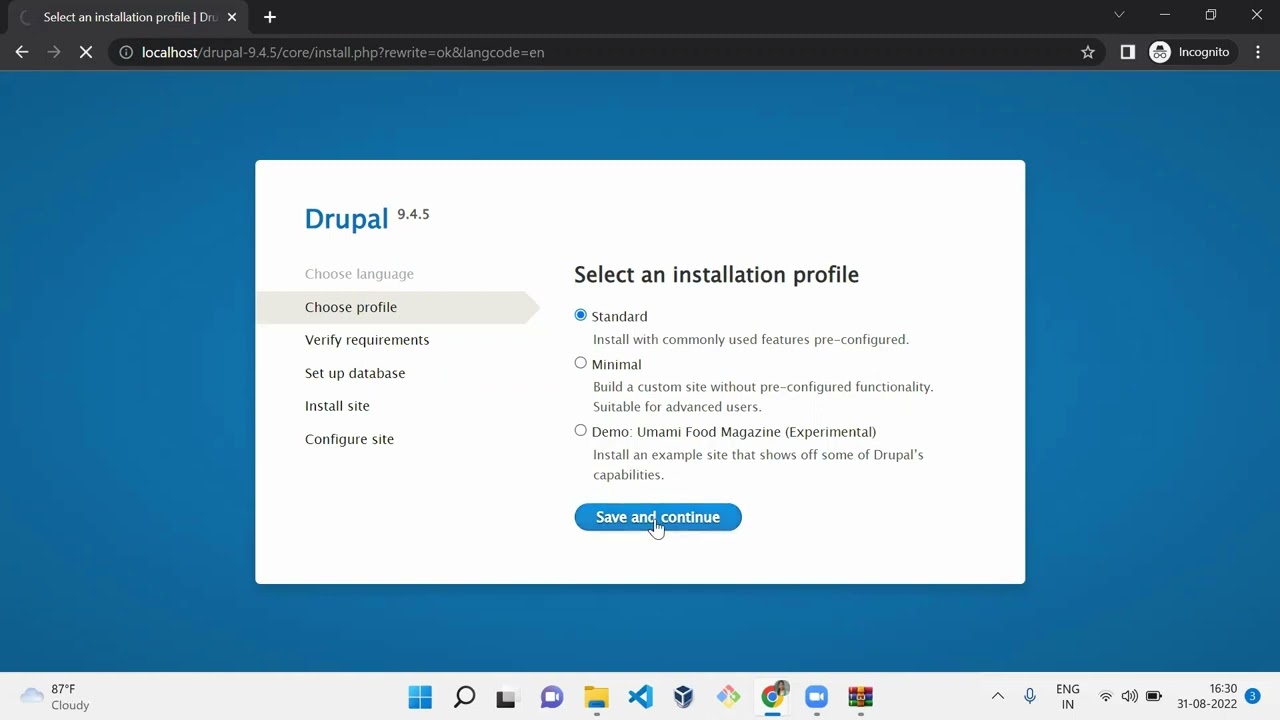Viewport: 1280px width, 720px height.
Task: Click the Drupal logo text
Action: tap(346, 219)
